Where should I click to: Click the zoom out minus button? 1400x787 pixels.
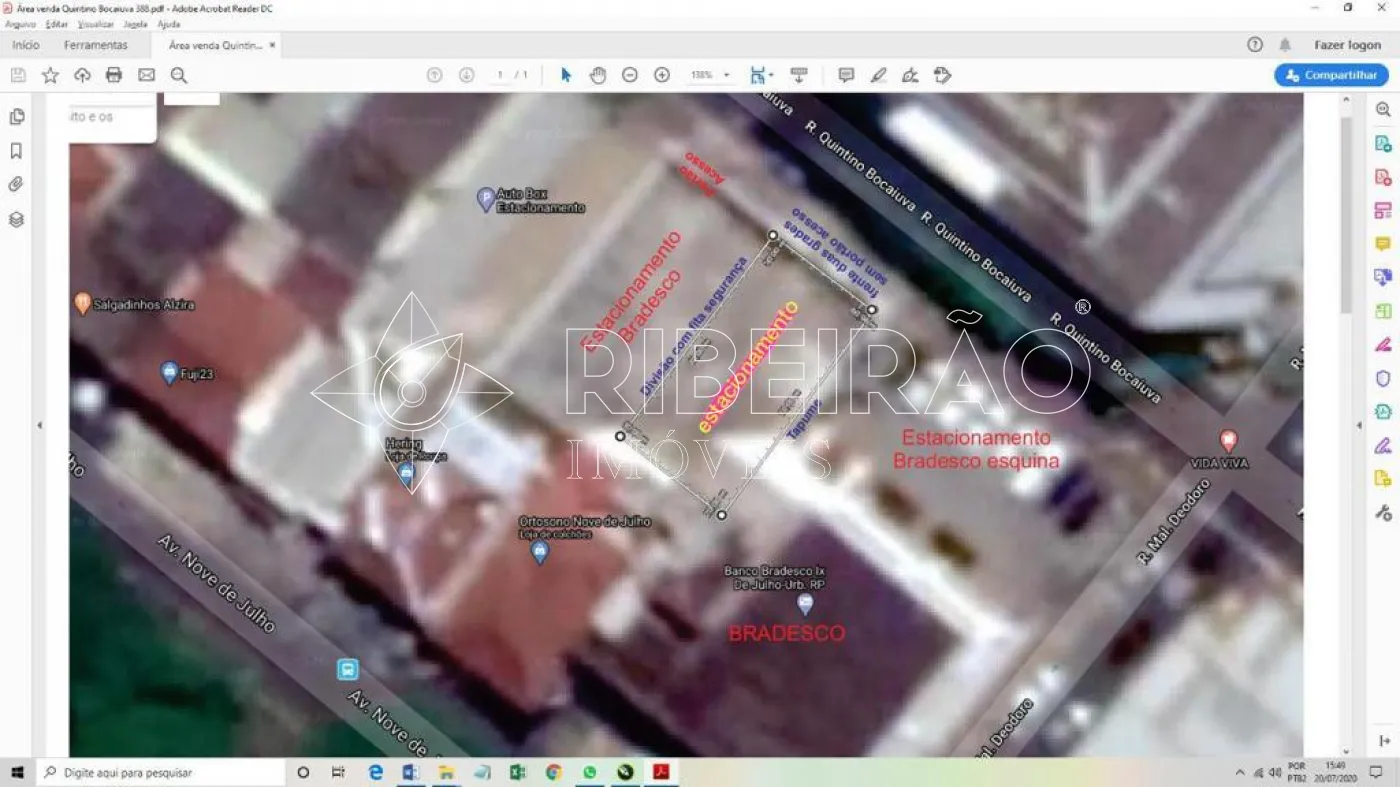pyautogui.click(x=630, y=75)
